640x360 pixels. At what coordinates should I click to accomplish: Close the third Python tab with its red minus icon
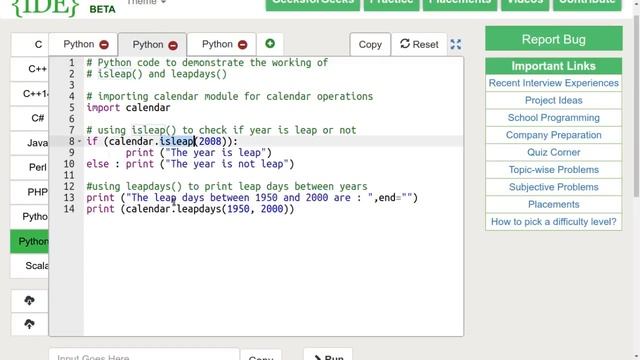pyautogui.click(x=242, y=44)
